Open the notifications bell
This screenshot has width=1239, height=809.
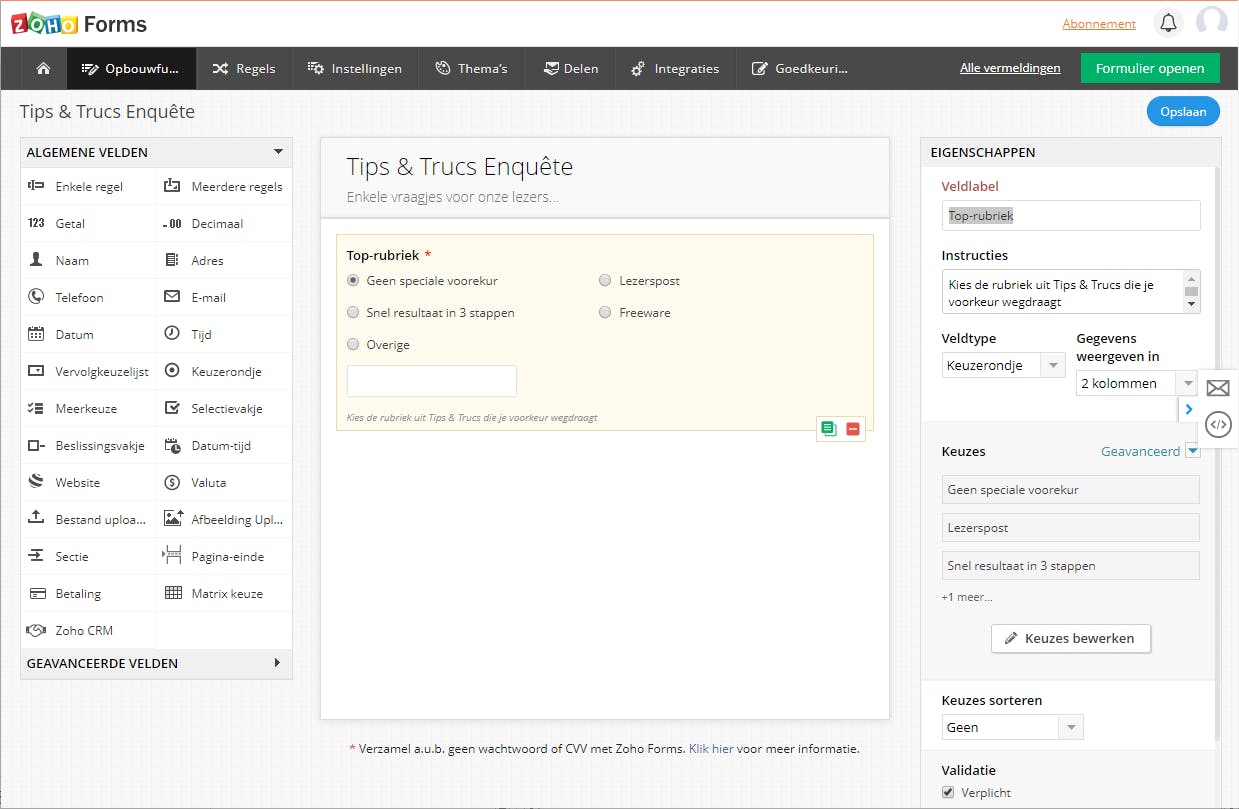(1168, 23)
